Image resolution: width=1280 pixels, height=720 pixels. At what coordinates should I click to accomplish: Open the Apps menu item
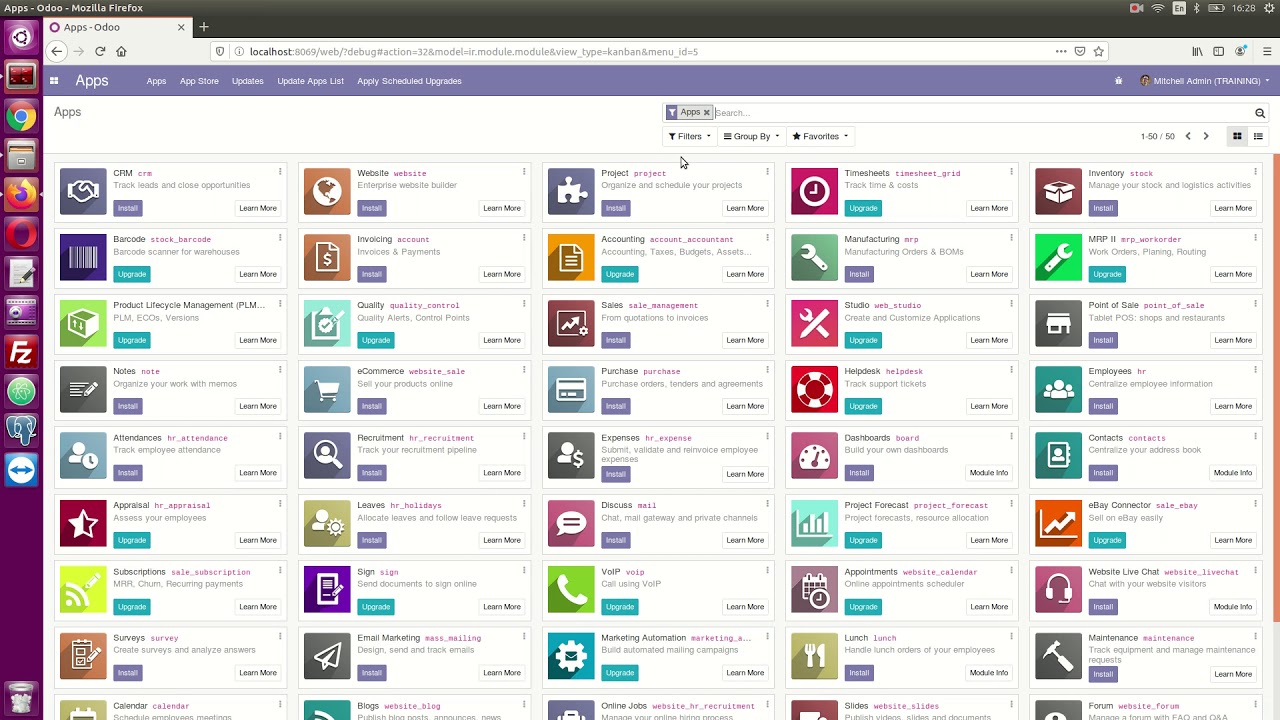pos(156,81)
